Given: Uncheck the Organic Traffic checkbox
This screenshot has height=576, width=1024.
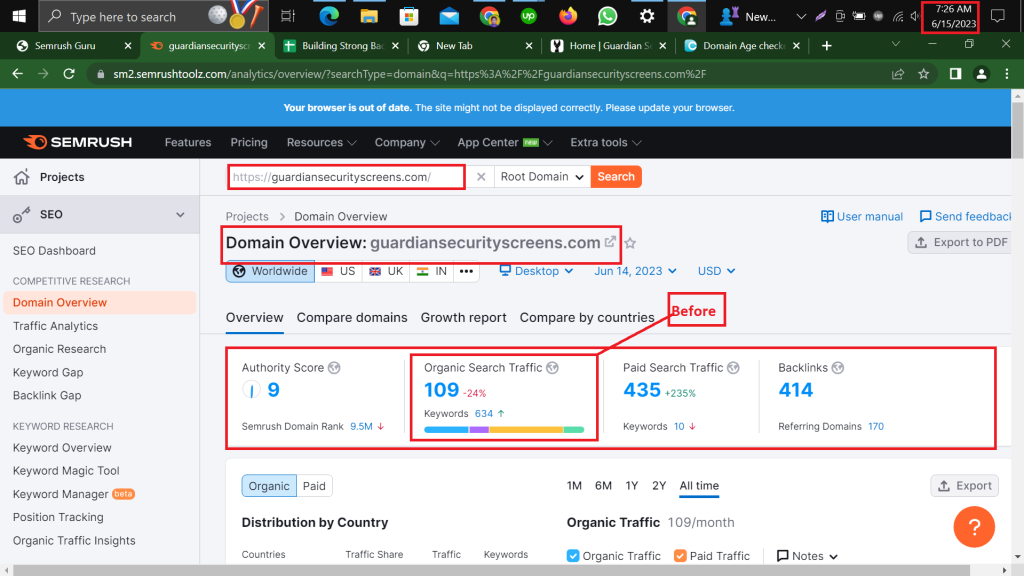Looking at the screenshot, I should point(573,556).
